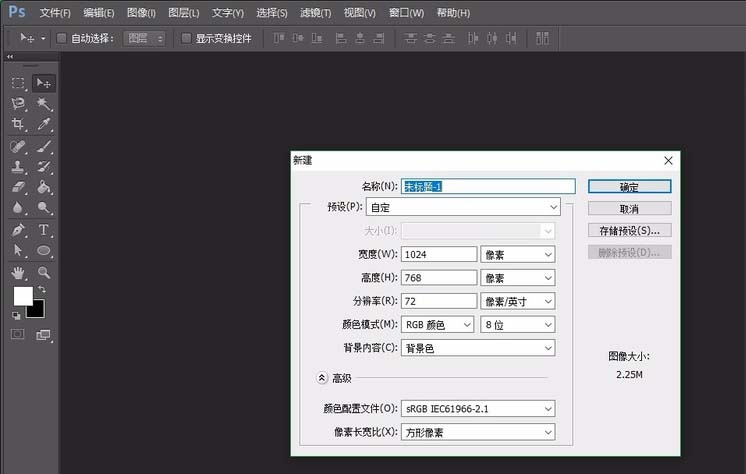Open the resolution unit 像素/英寸 dropdown
The image size is (746, 474).
518,301
